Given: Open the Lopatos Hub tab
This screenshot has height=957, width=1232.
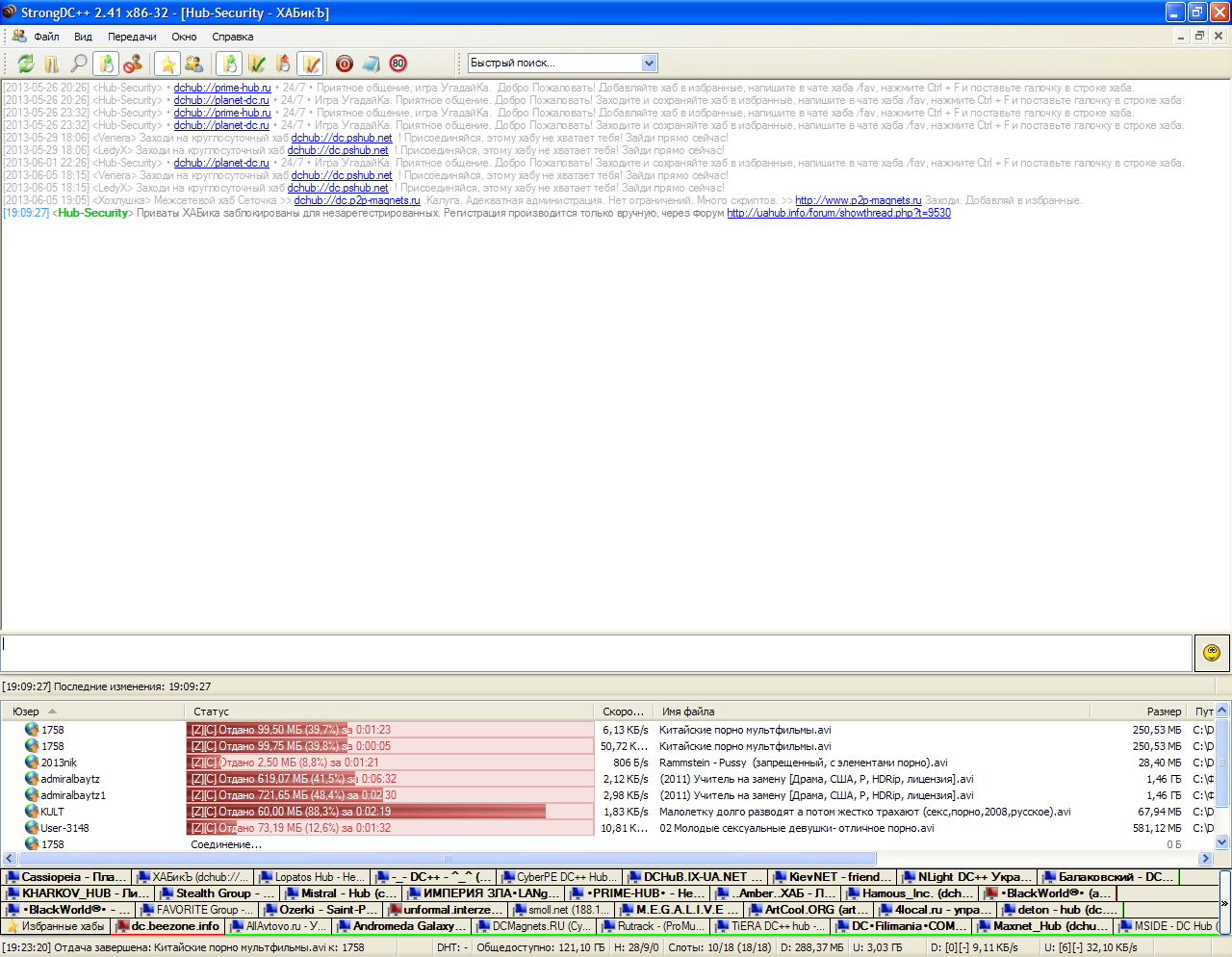Looking at the screenshot, I should pyautogui.click(x=312, y=877).
